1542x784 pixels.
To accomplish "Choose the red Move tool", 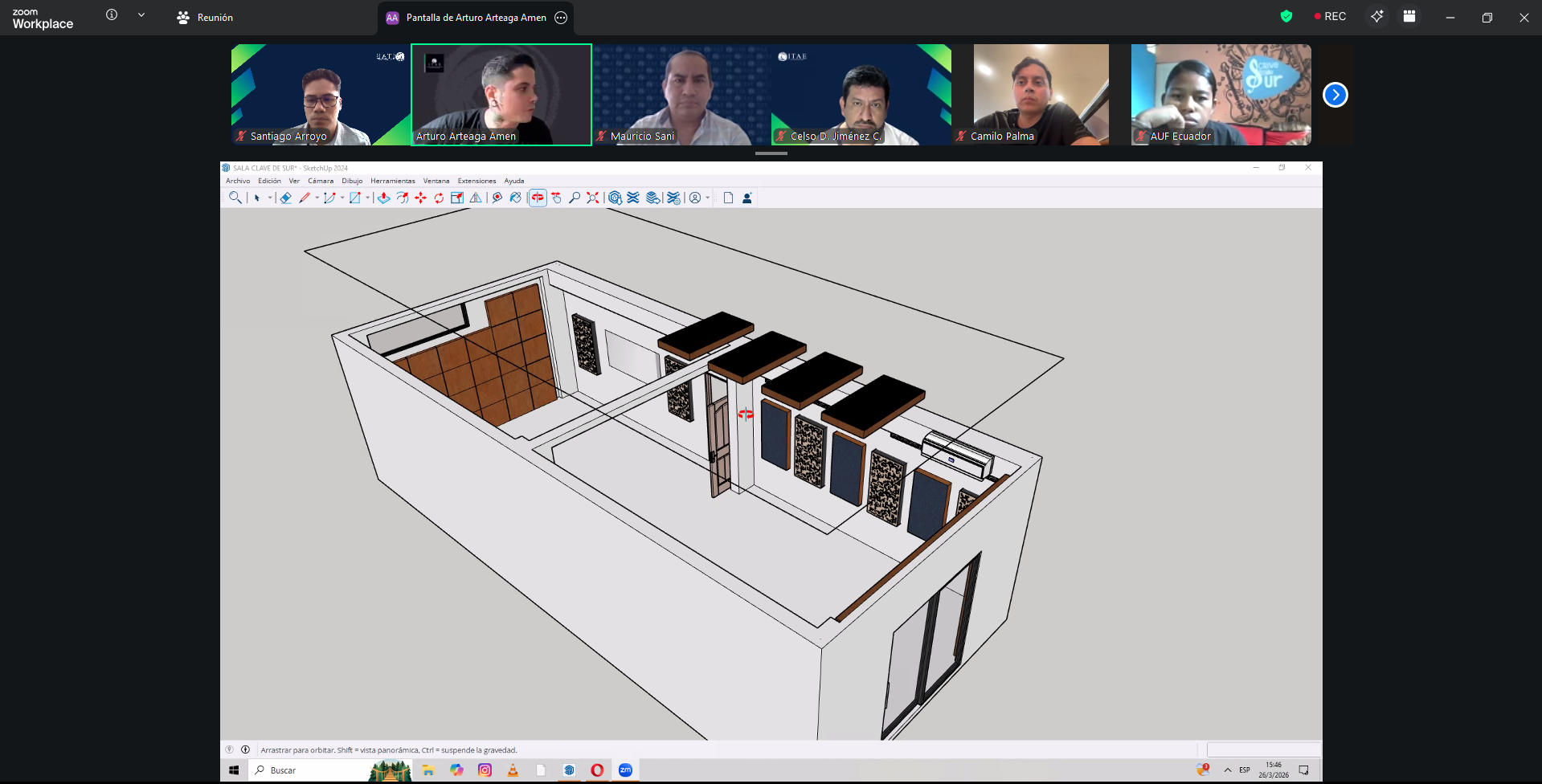I will tap(420, 198).
